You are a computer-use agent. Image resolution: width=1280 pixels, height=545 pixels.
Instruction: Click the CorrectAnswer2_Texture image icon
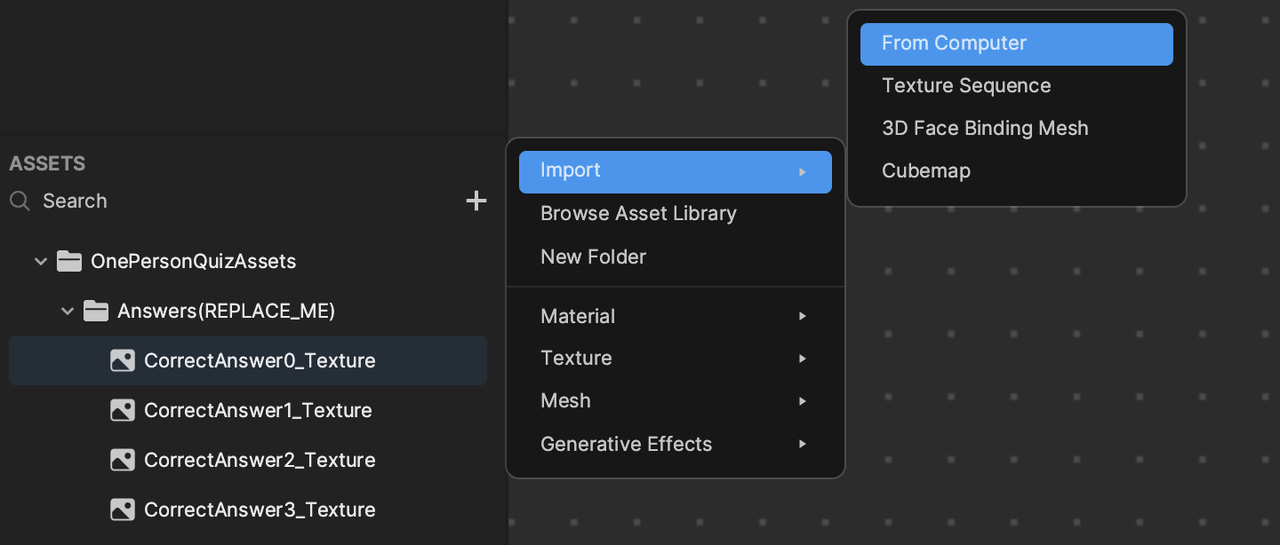tap(122, 460)
